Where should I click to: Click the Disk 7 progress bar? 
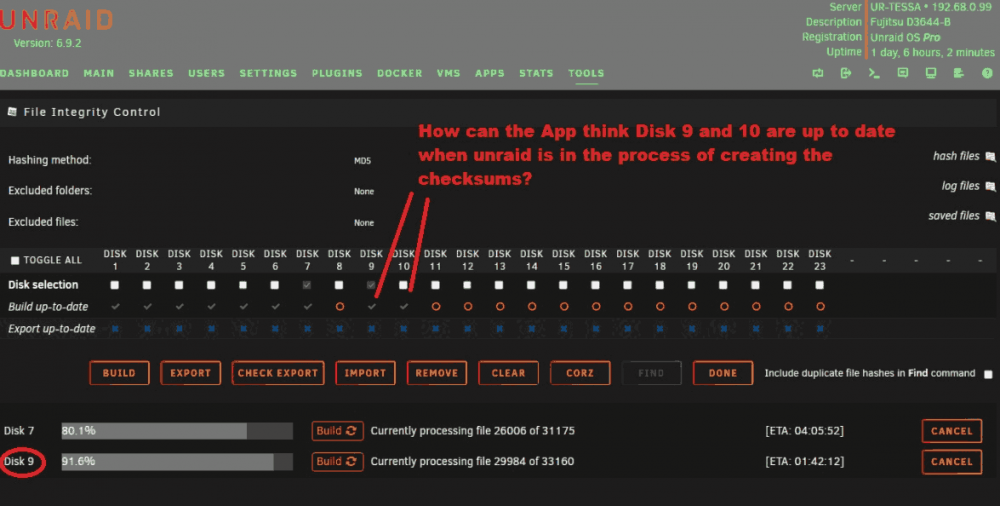tap(177, 431)
